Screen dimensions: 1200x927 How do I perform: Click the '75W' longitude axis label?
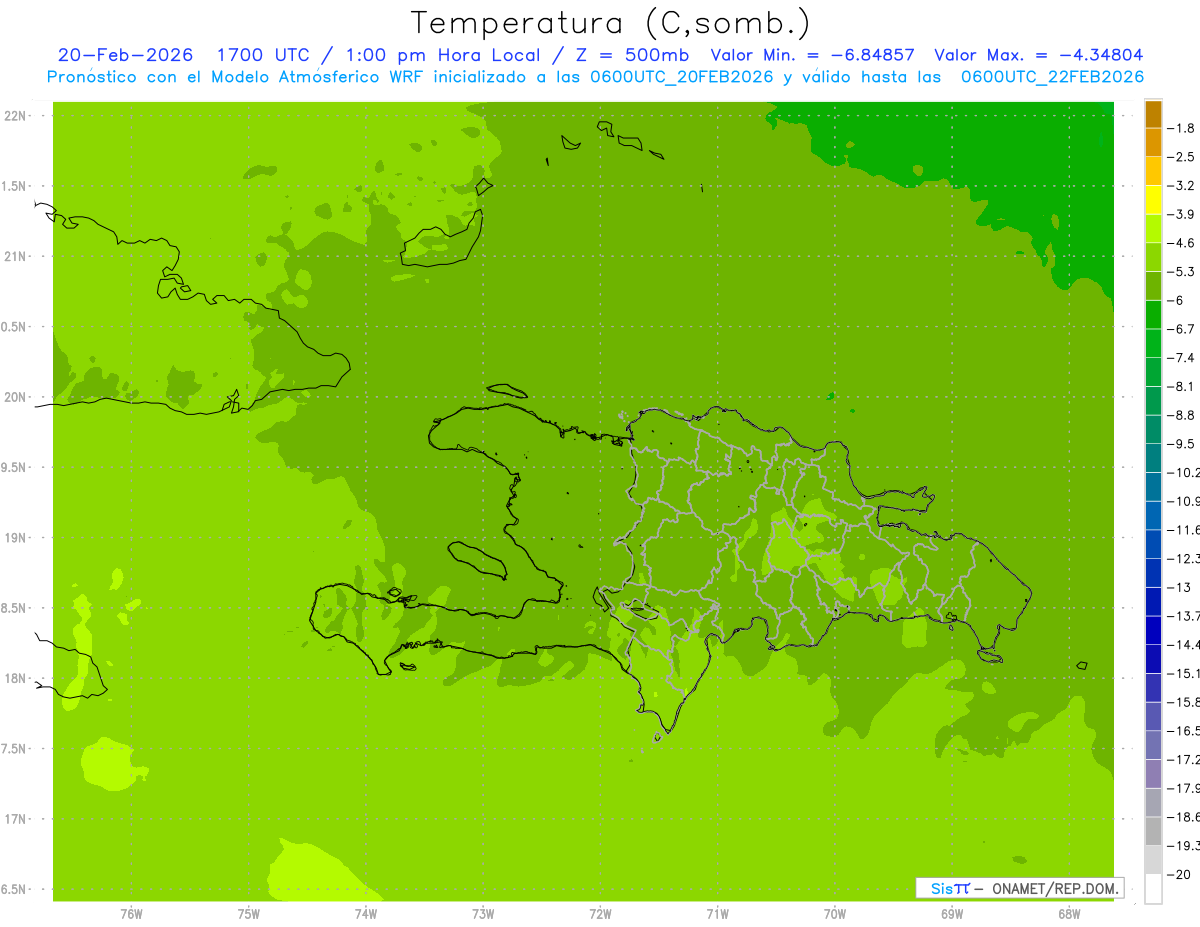249,912
